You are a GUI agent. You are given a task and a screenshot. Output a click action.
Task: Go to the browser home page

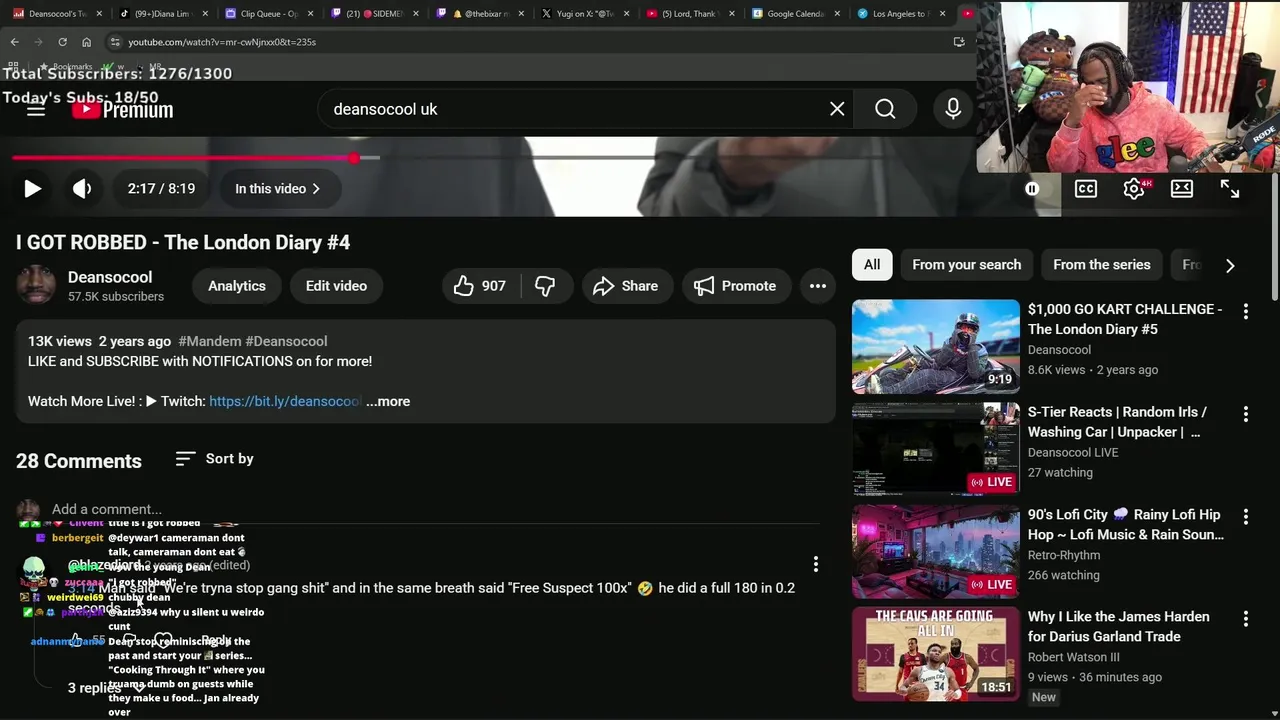(86, 42)
